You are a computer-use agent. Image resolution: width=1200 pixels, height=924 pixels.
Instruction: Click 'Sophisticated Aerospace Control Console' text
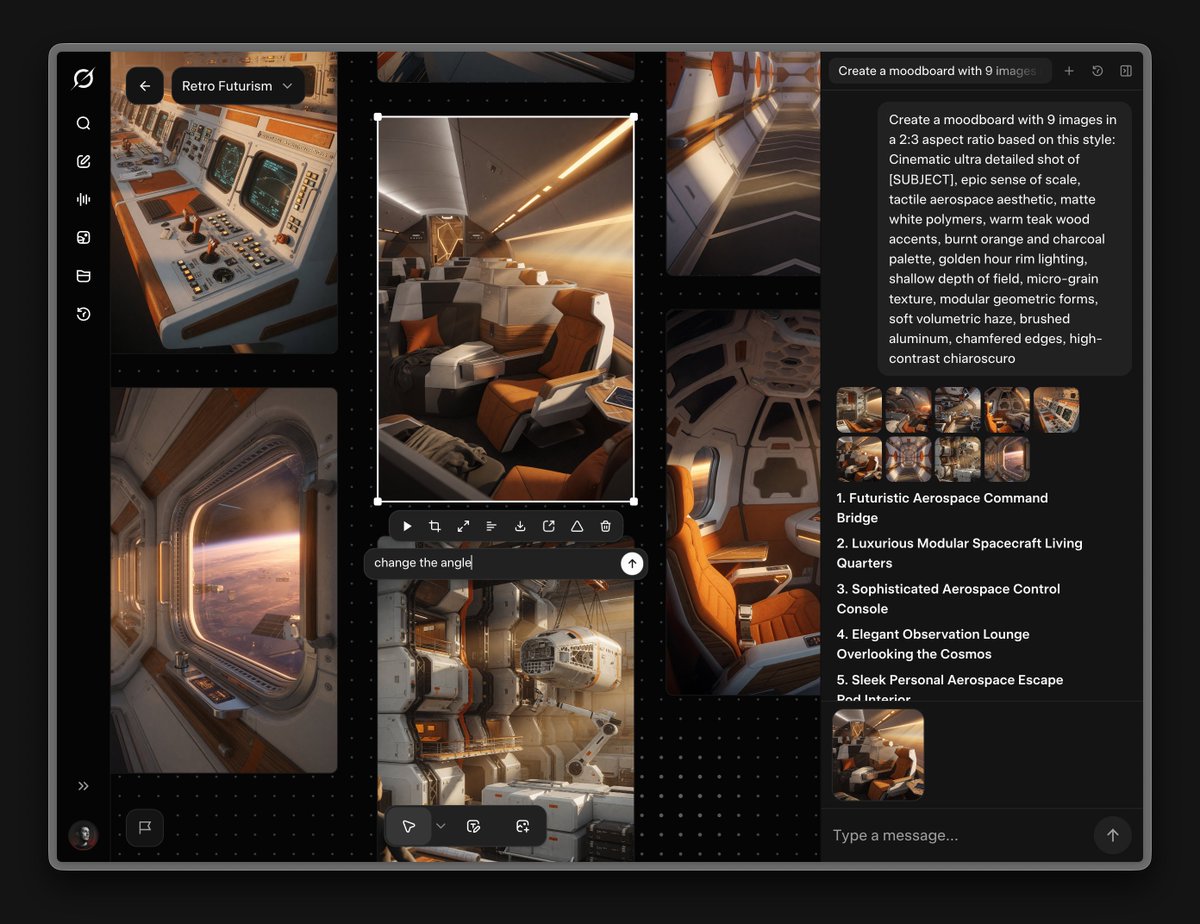[948, 599]
